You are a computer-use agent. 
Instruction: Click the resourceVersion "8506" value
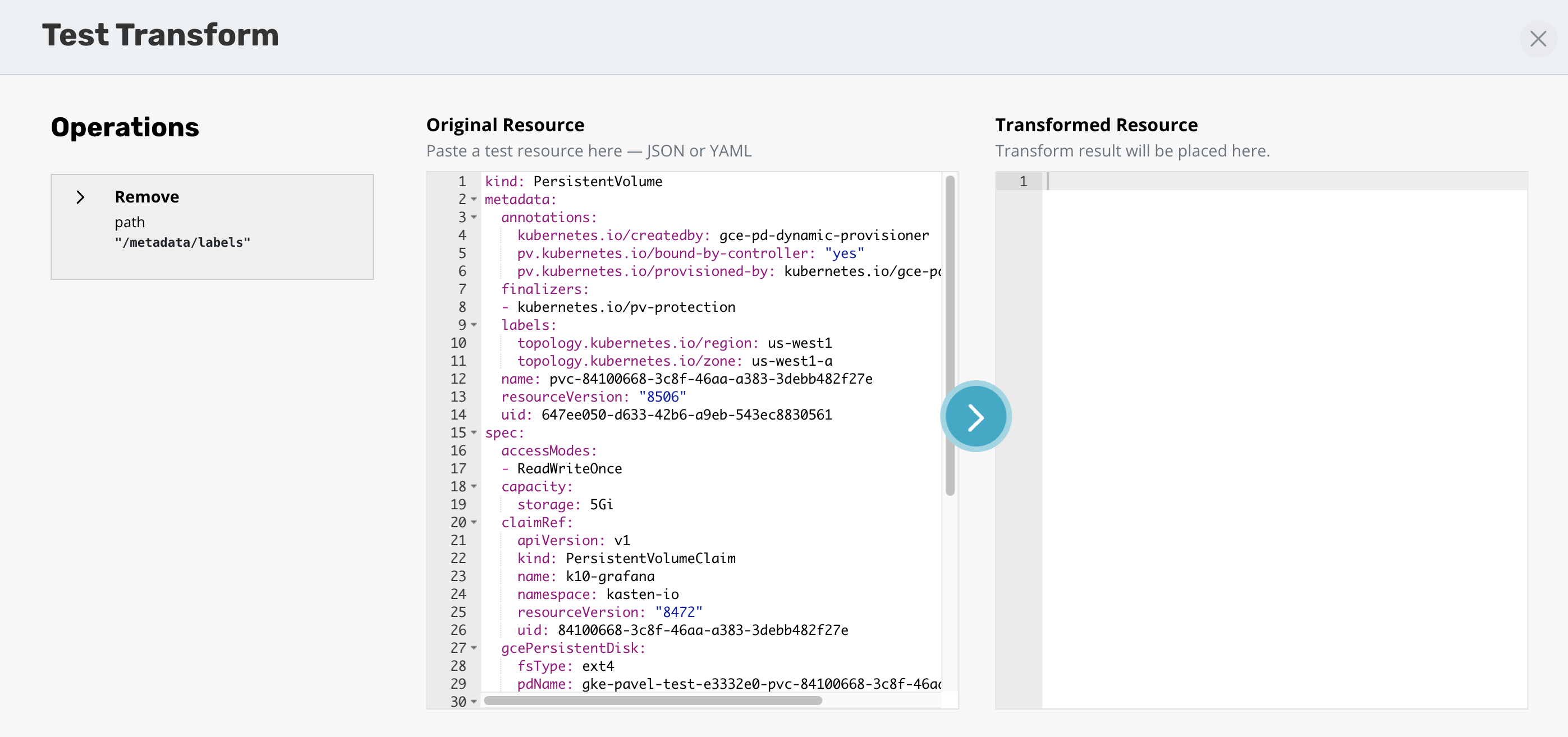tap(662, 397)
